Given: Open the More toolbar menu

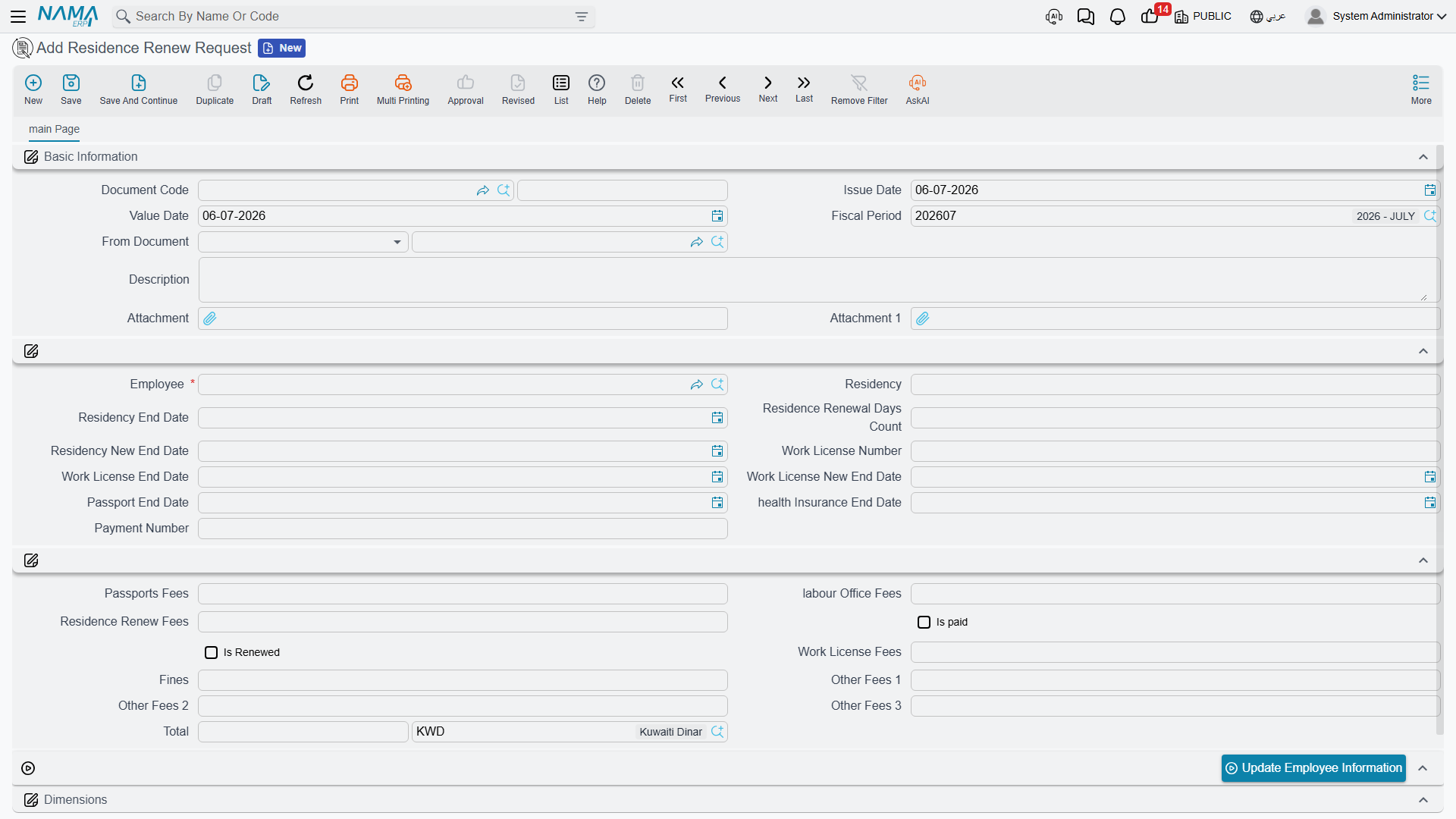Looking at the screenshot, I should tap(1421, 89).
